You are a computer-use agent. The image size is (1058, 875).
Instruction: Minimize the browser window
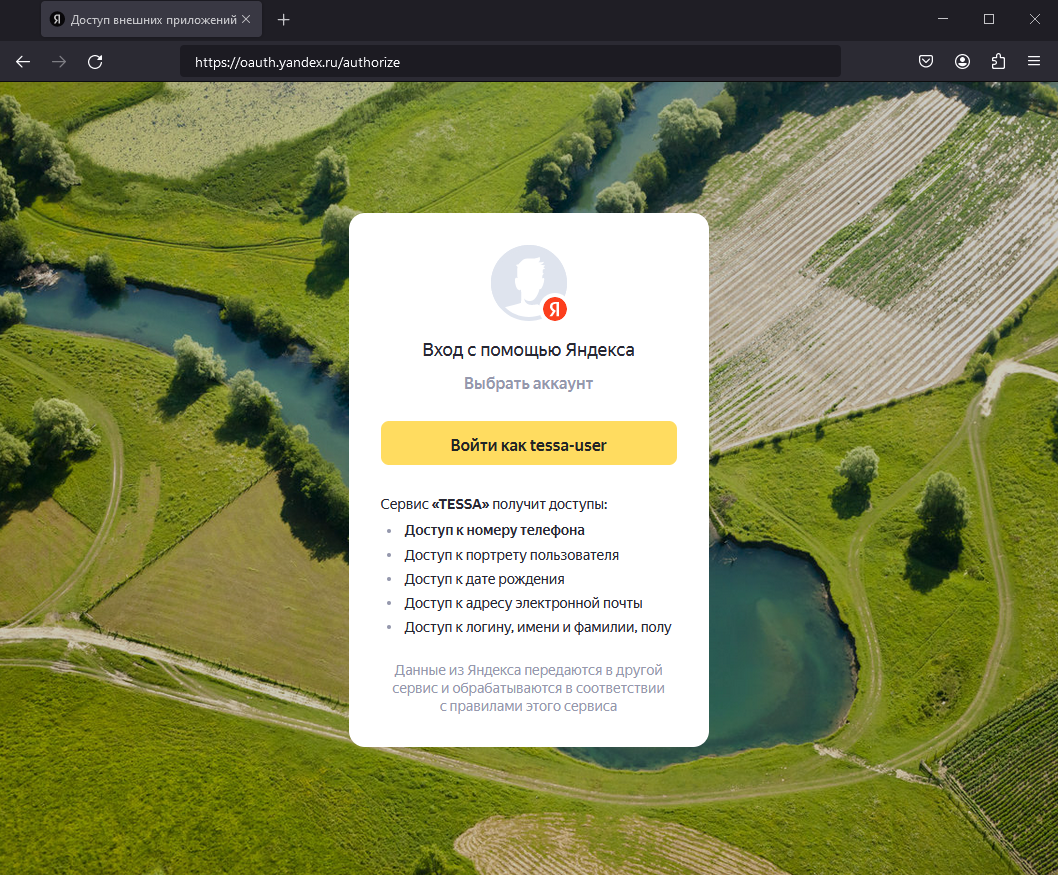coord(942,19)
